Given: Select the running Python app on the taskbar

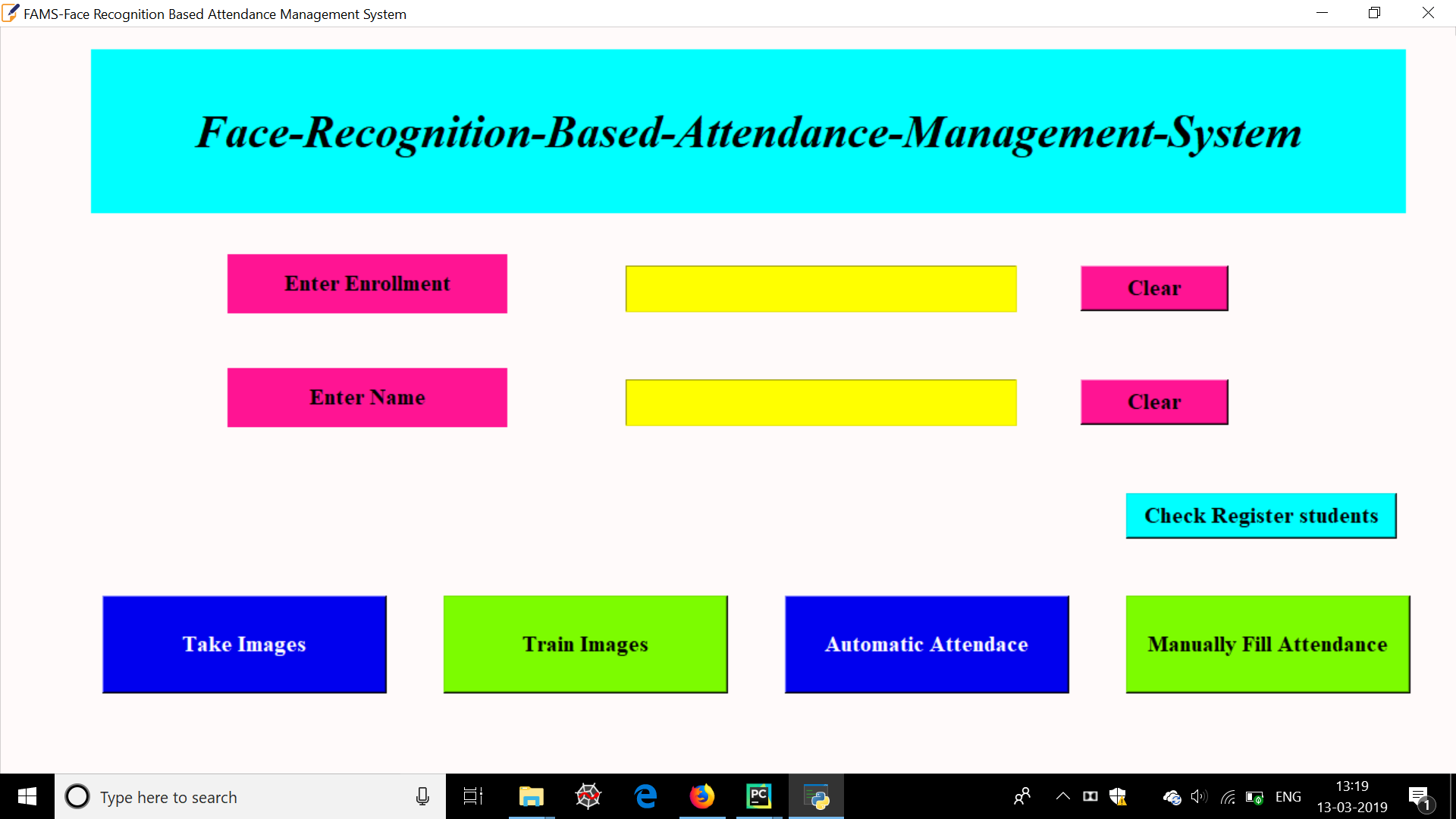Looking at the screenshot, I should coord(816,796).
